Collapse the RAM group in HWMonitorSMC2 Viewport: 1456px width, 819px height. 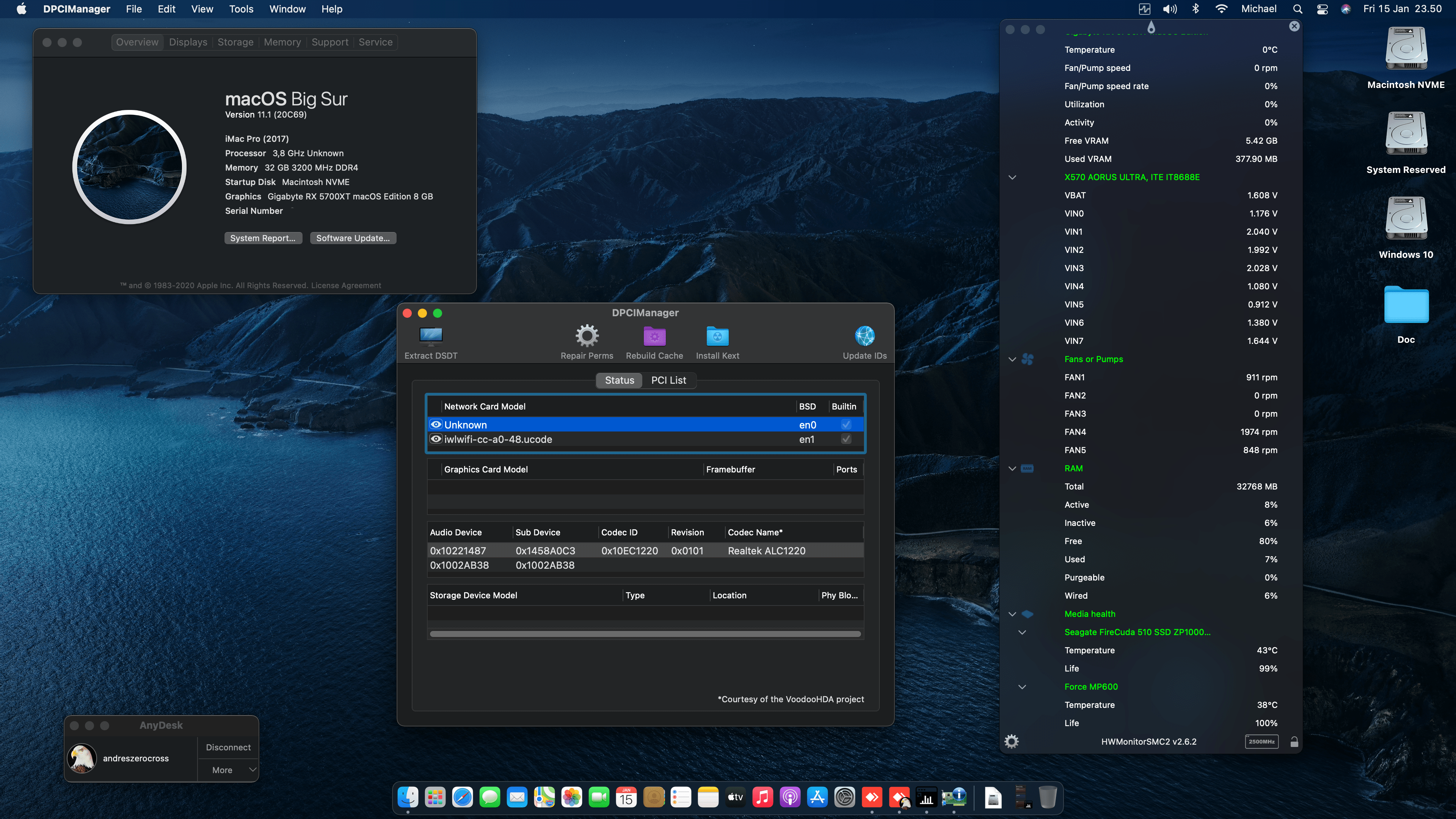(x=1012, y=469)
